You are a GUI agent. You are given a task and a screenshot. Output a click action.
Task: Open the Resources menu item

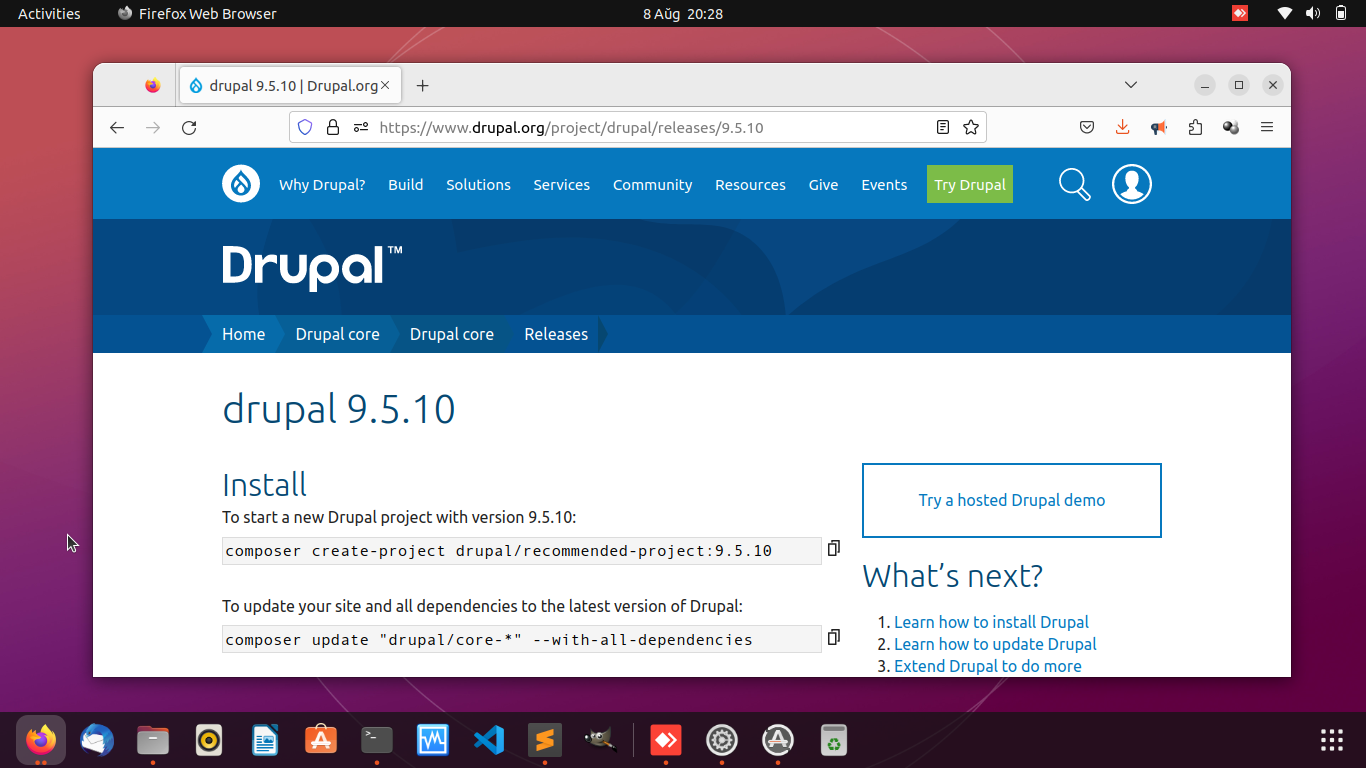(750, 184)
